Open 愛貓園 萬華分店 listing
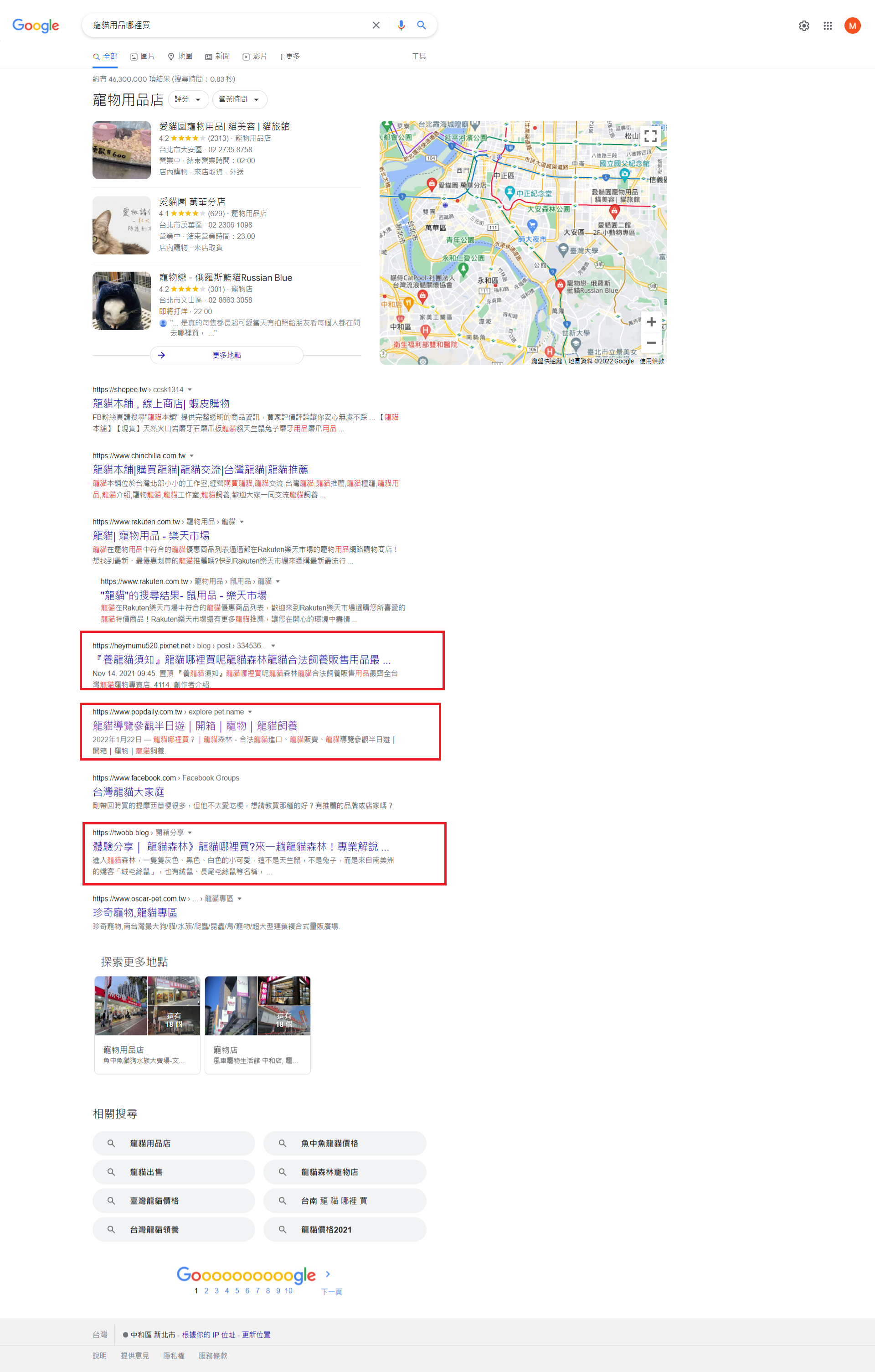 (x=192, y=202)
